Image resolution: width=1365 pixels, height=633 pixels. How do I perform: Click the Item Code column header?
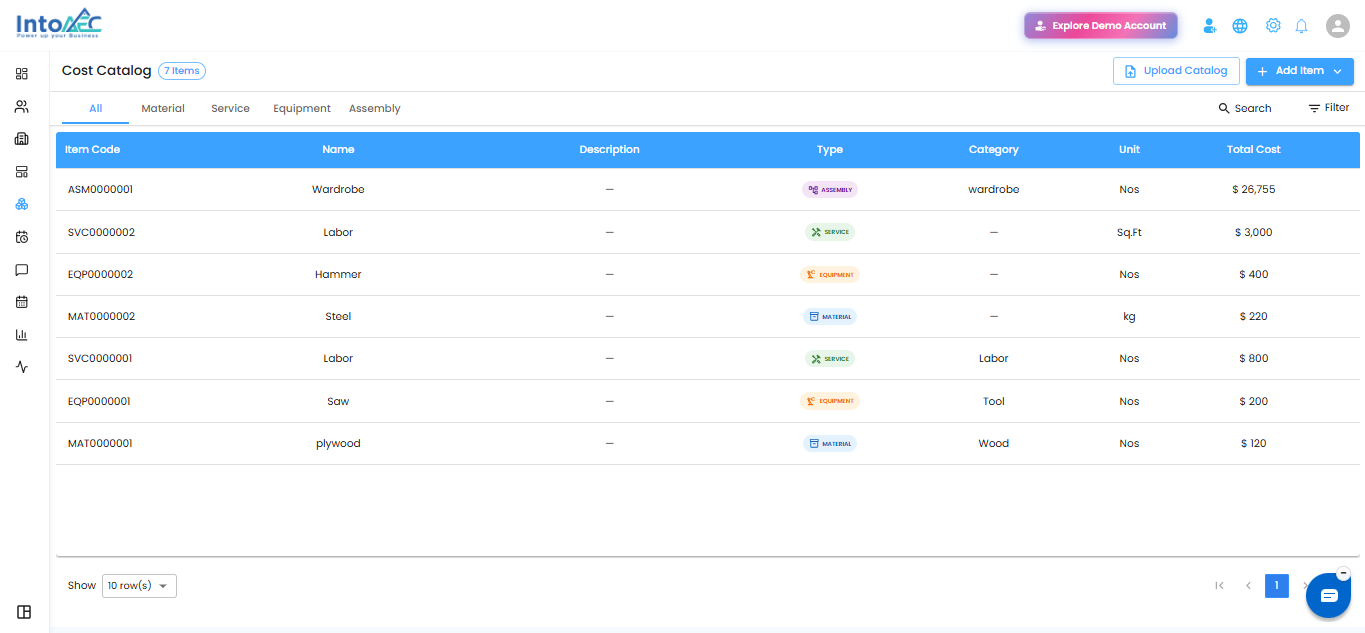[93, 150]
